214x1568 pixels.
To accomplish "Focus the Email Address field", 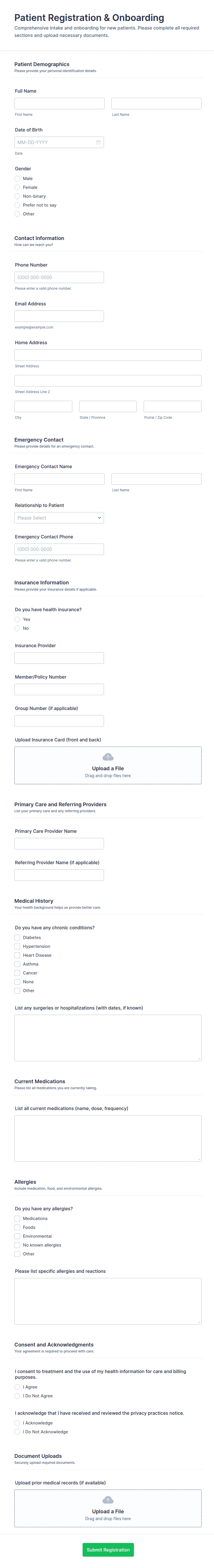I will [x=59, y=316].
